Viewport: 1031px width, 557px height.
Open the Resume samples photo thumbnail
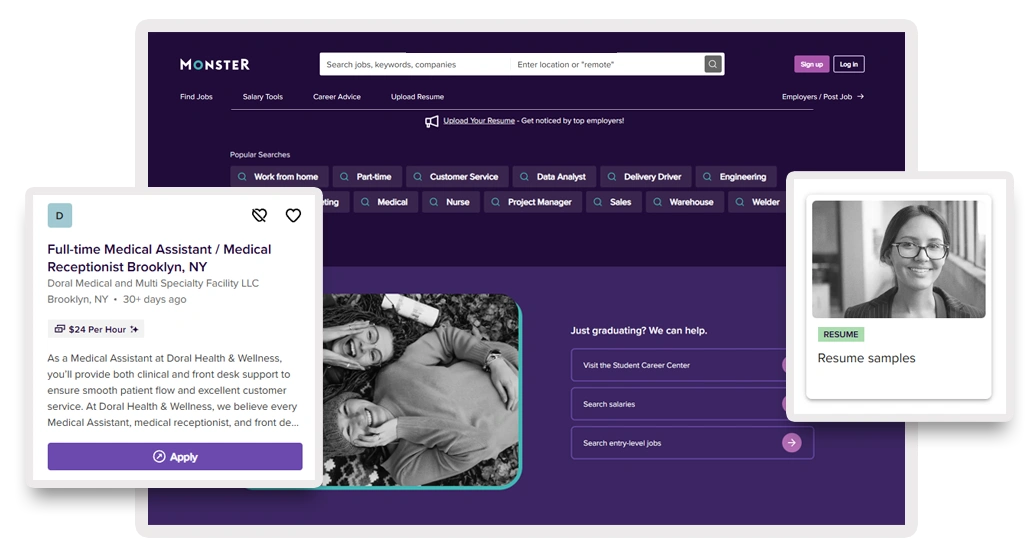click(898, 259)
